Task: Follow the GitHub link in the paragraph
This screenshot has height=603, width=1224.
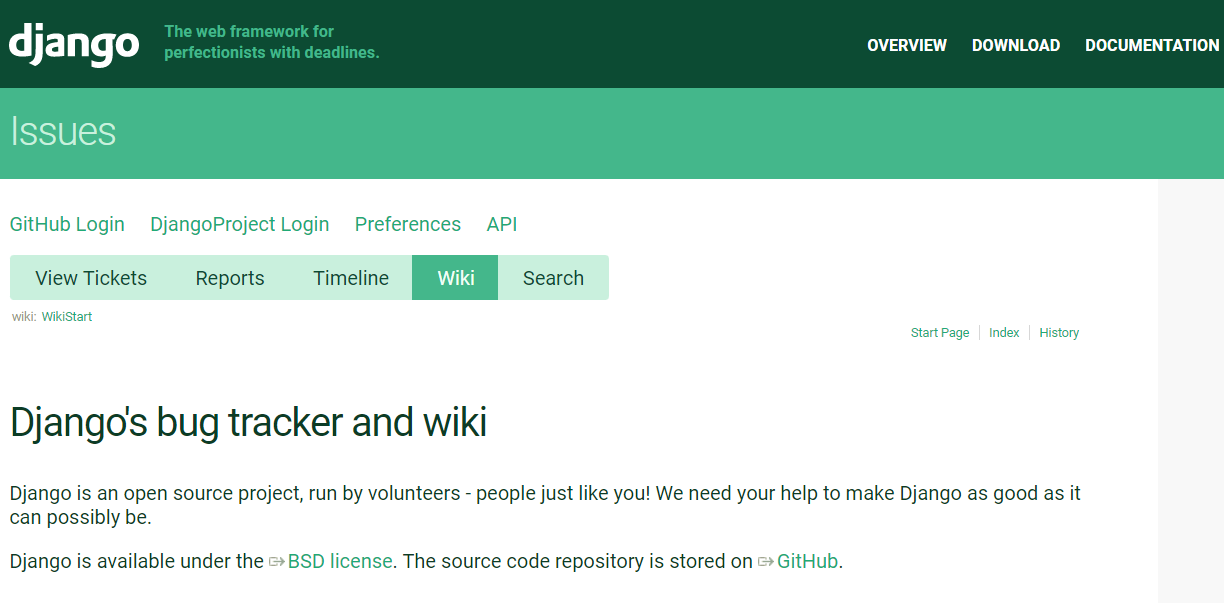Action: [807, 562]
